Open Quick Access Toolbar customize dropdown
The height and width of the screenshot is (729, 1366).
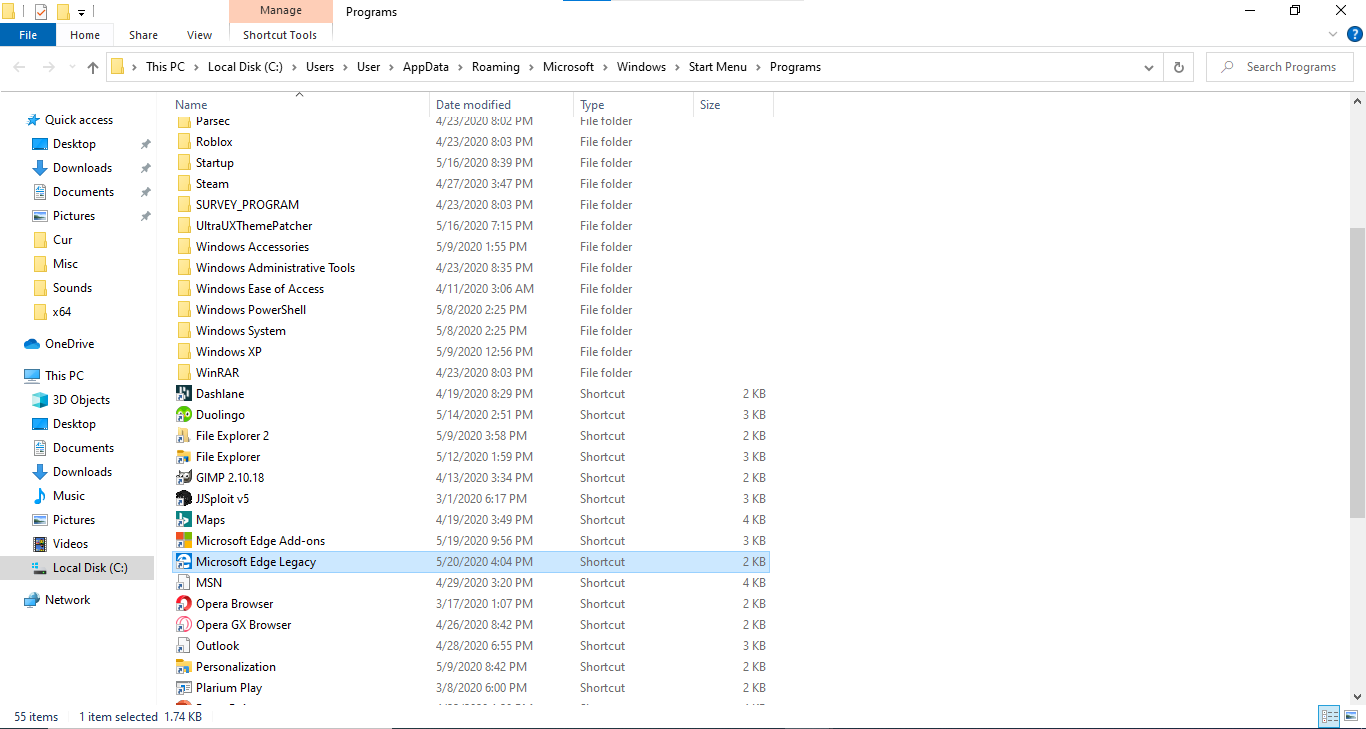(x=82, y=12)
